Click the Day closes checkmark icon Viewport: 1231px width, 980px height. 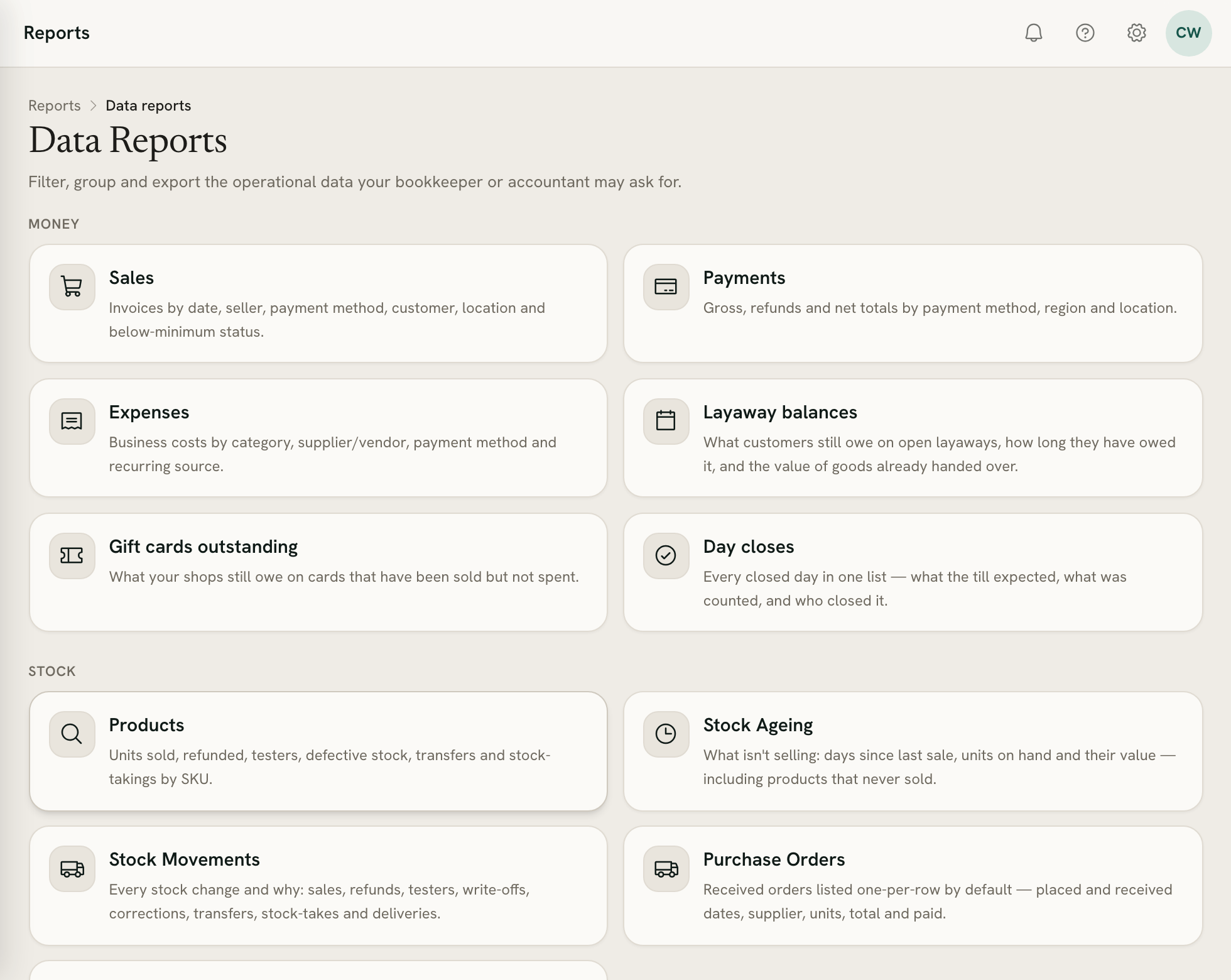click(666, 556)
